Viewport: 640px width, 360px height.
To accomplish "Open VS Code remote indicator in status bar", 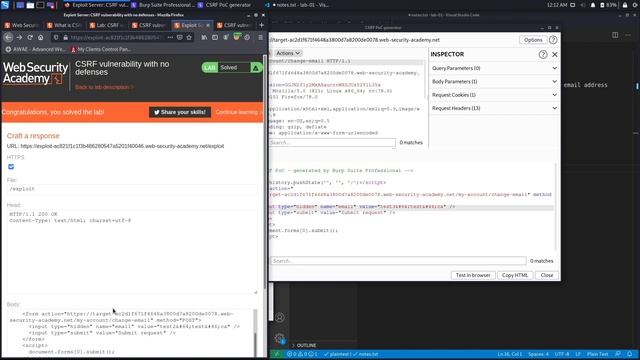I will pyautogui.click(x=277, y=354).
